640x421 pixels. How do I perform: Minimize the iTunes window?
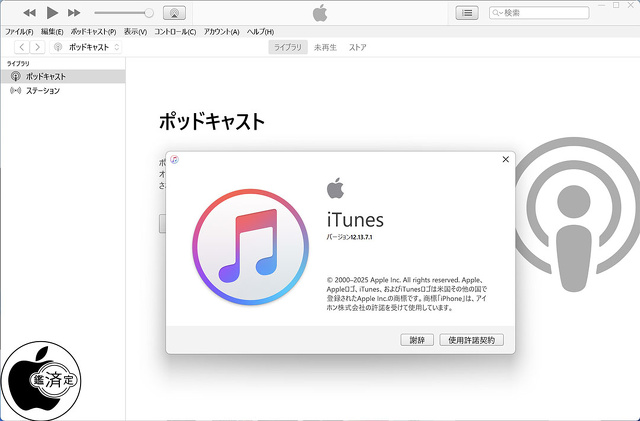601,5
